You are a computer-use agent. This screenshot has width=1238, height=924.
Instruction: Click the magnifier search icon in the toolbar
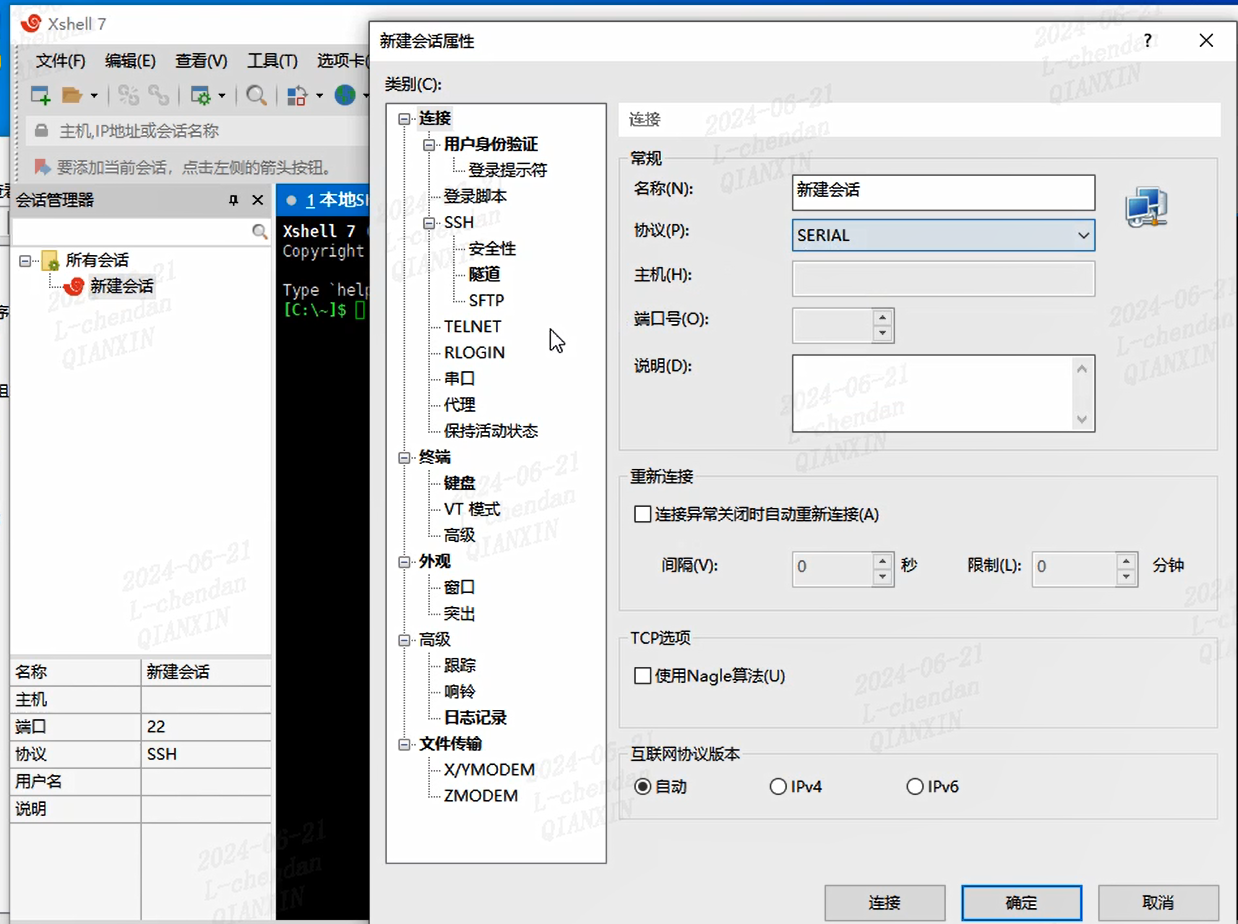(x=256, y=95)
